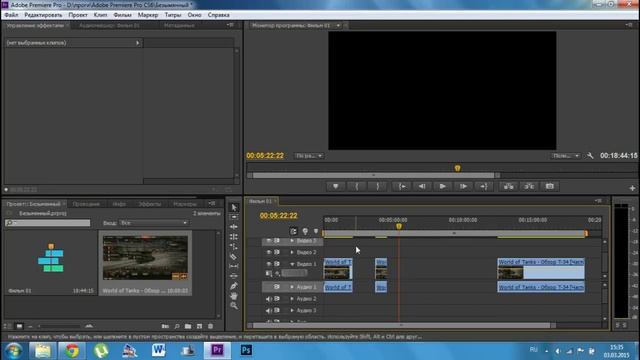The width and height of the screenshot is (640, 360).
Task: Select the Selection arrow tool
Action: pyautogui.click(x=234, y=207)
